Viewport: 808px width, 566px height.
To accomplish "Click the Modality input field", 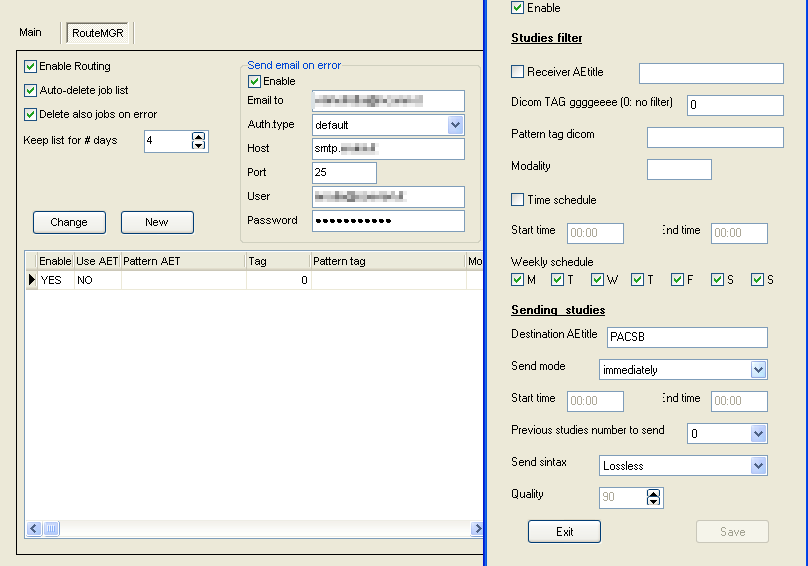I will pos(679,169).
